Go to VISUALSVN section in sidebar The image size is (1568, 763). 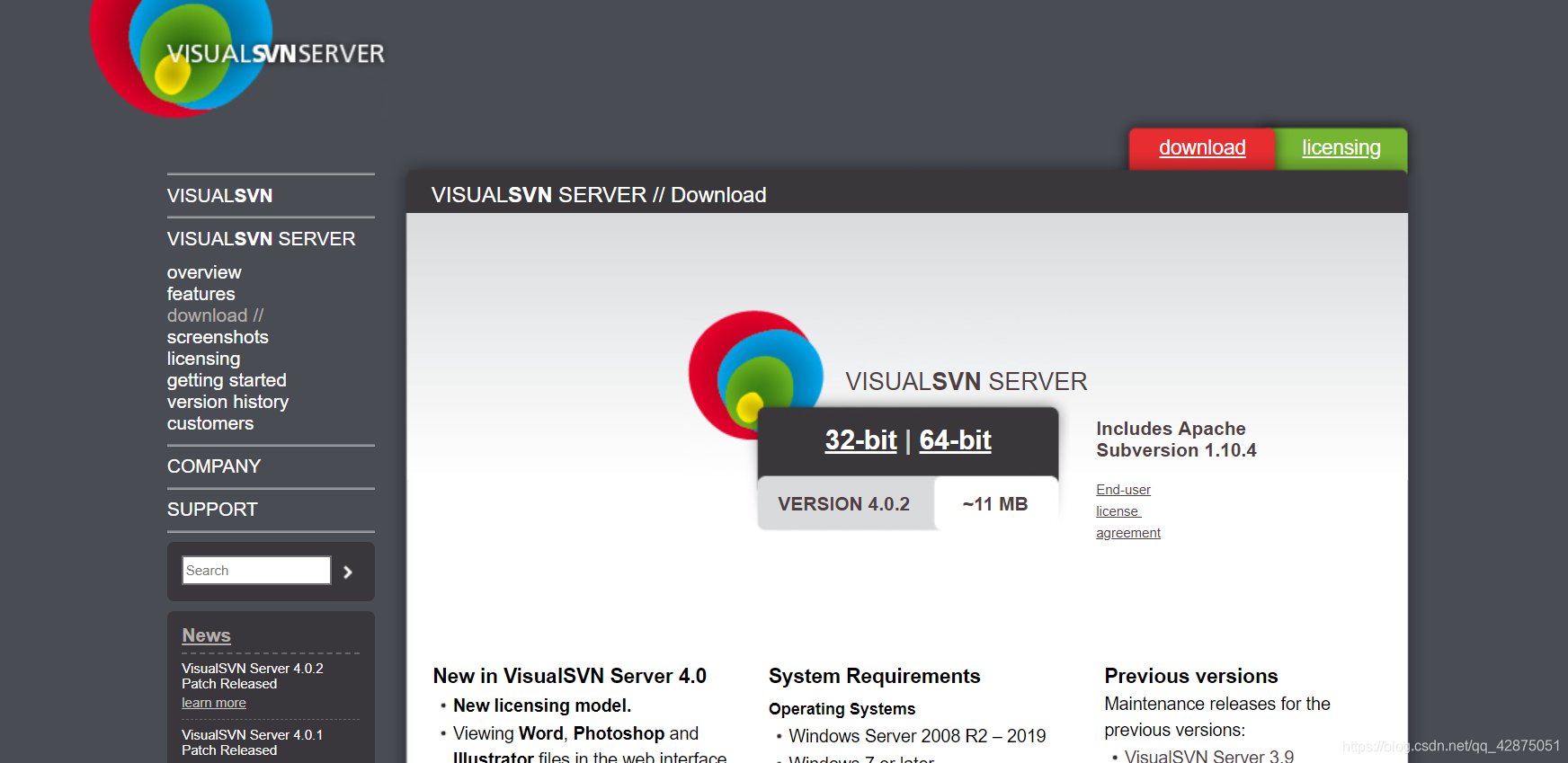pyautogui.click(x=219, y=196)
